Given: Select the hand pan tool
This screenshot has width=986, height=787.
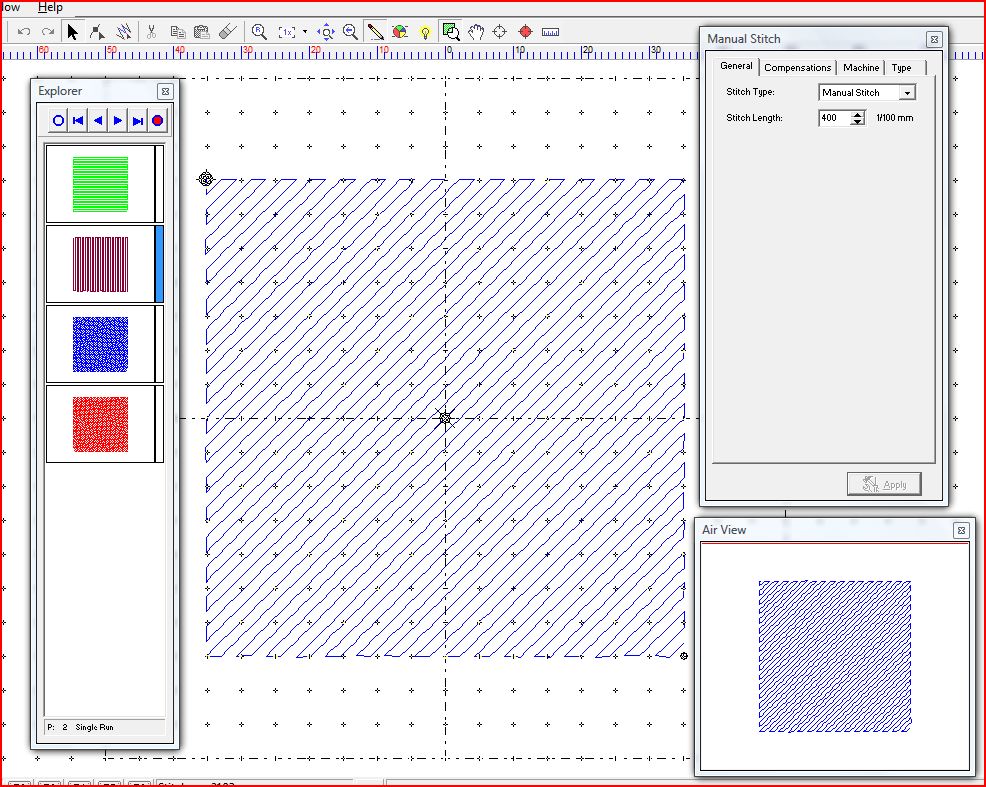Looking at the screenshot, I should click(x=476, y=31).
